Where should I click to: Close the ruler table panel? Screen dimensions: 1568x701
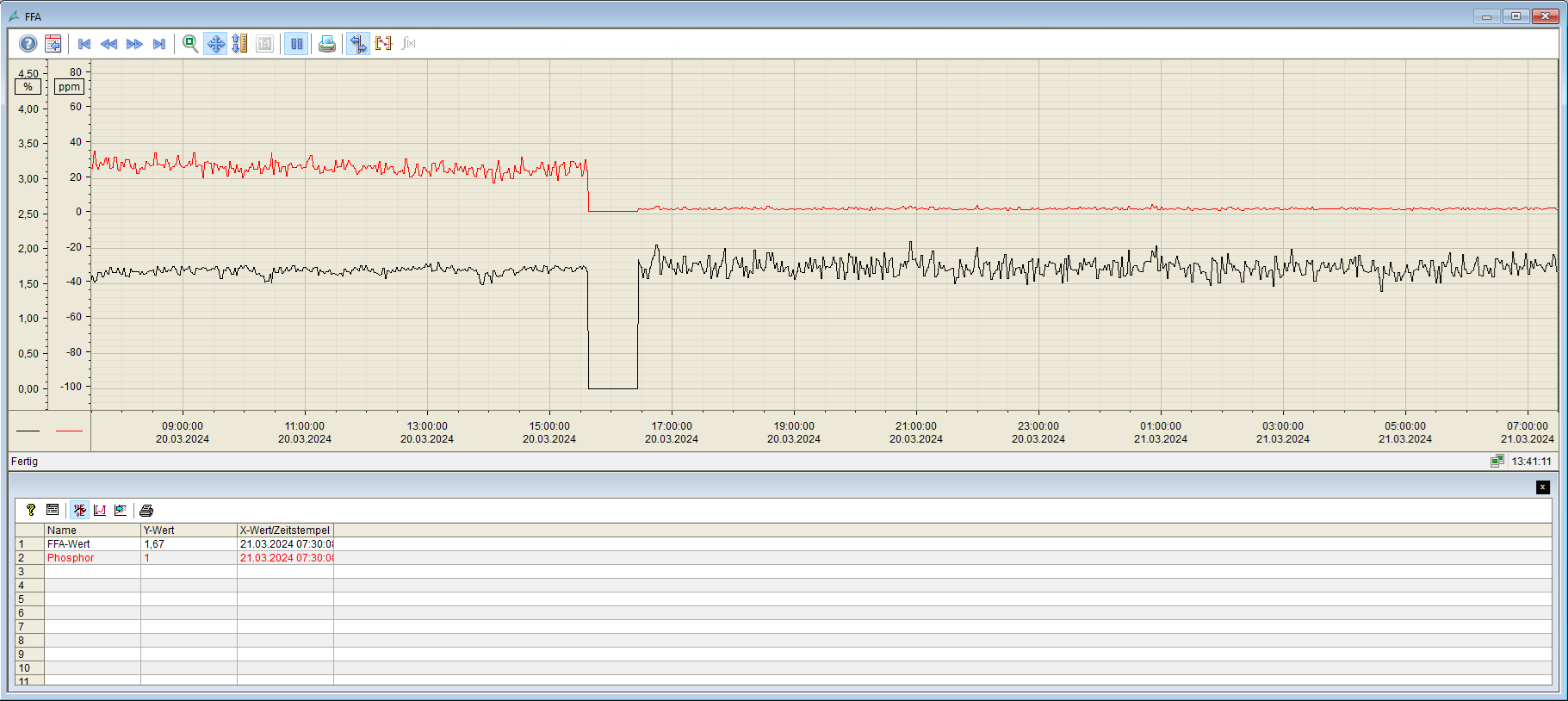[1542, 487]
